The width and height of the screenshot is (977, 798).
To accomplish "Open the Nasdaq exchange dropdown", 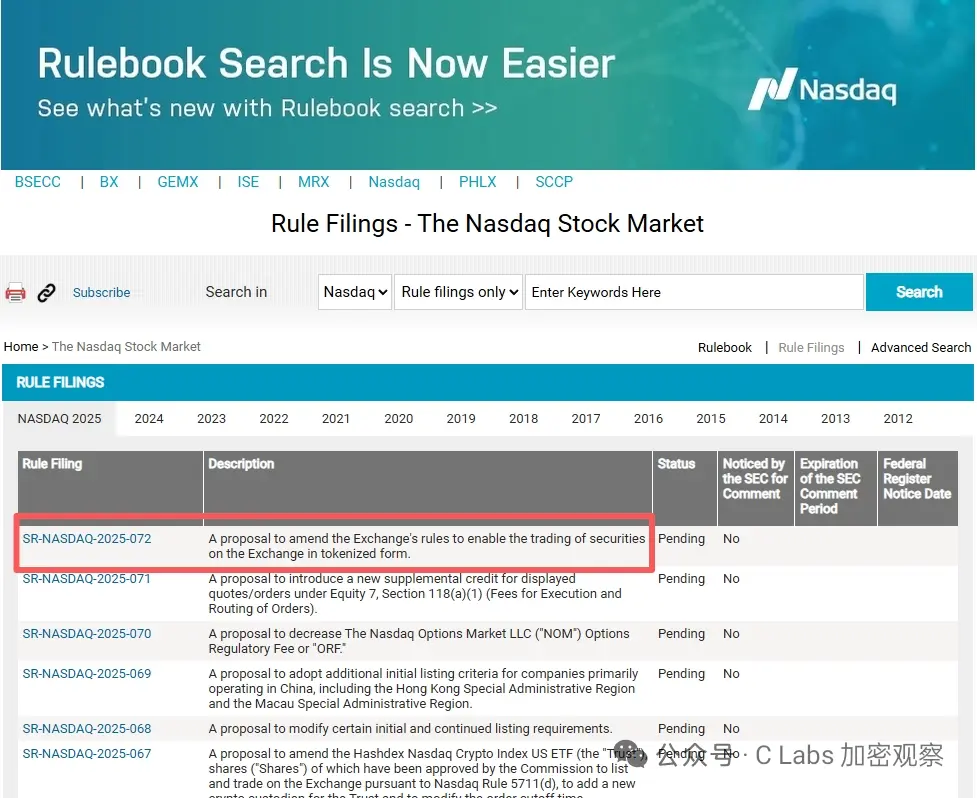I will pyautogui.click(x=355, y=292).
